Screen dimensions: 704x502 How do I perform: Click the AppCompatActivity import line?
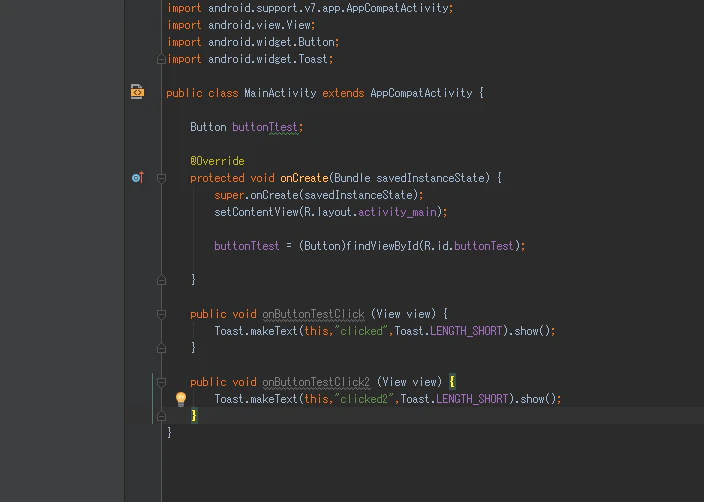point(310,8)
